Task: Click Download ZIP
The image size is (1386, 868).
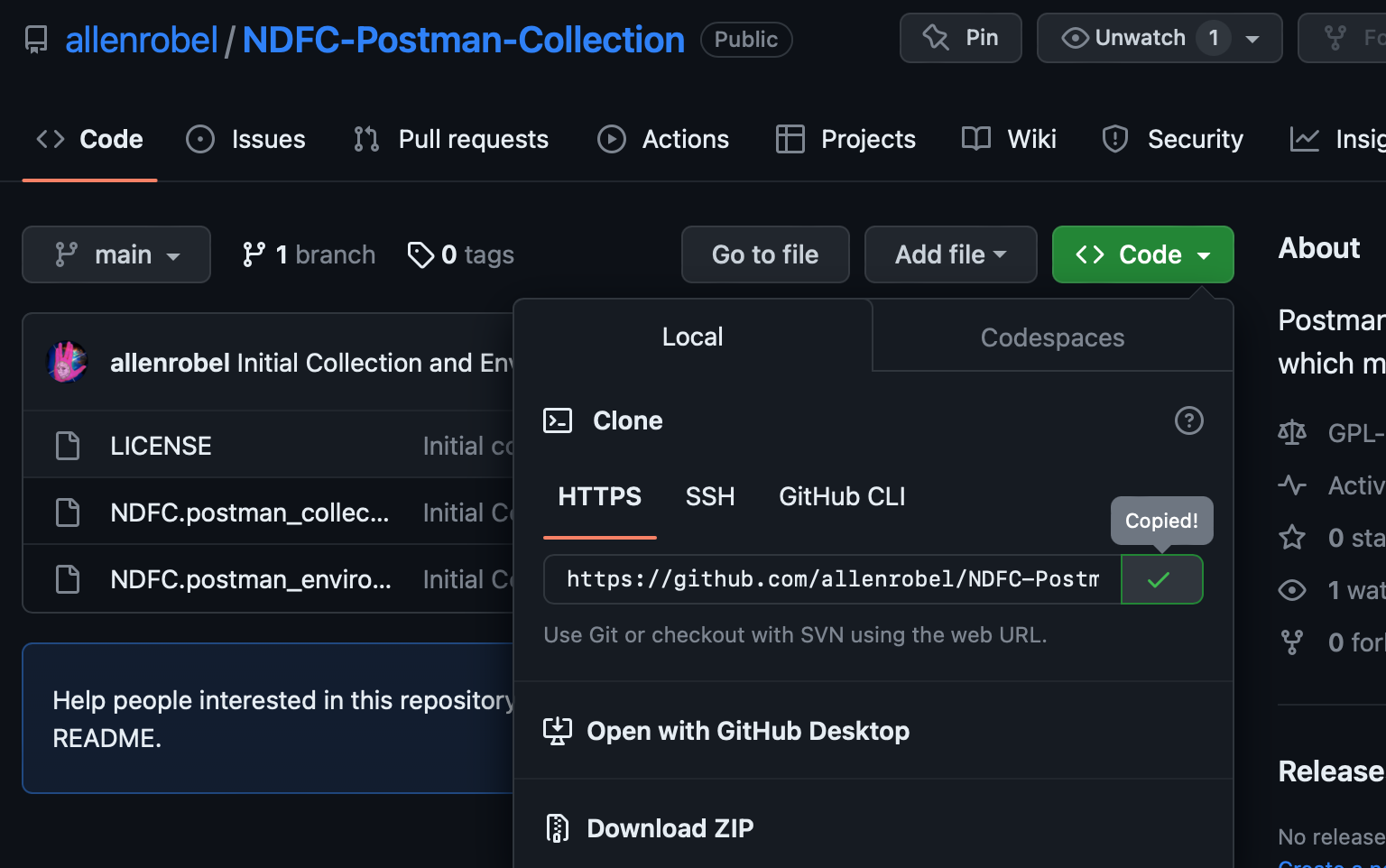Action: click(x=670, y=828)
